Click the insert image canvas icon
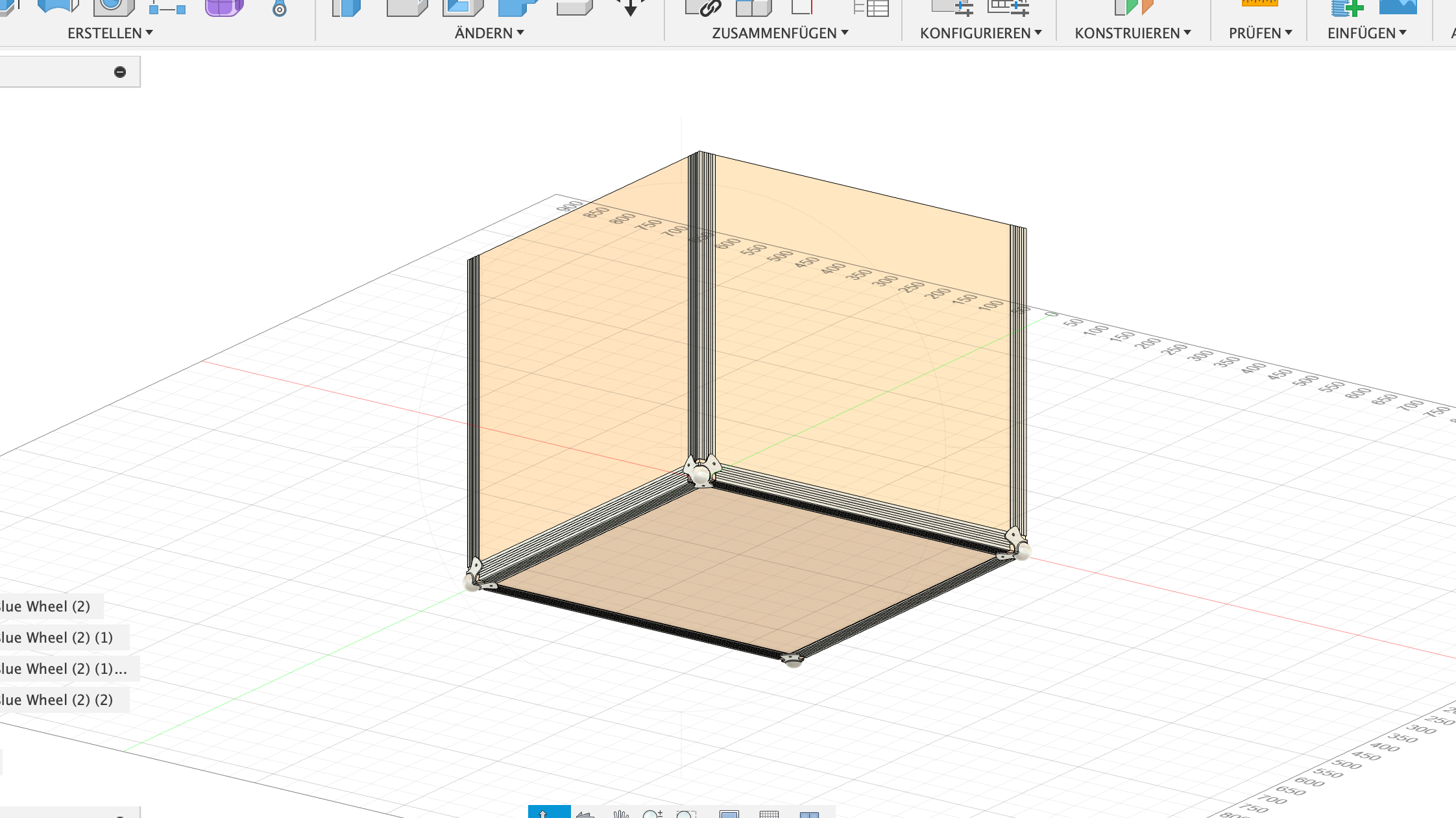 coord(1398,6)
